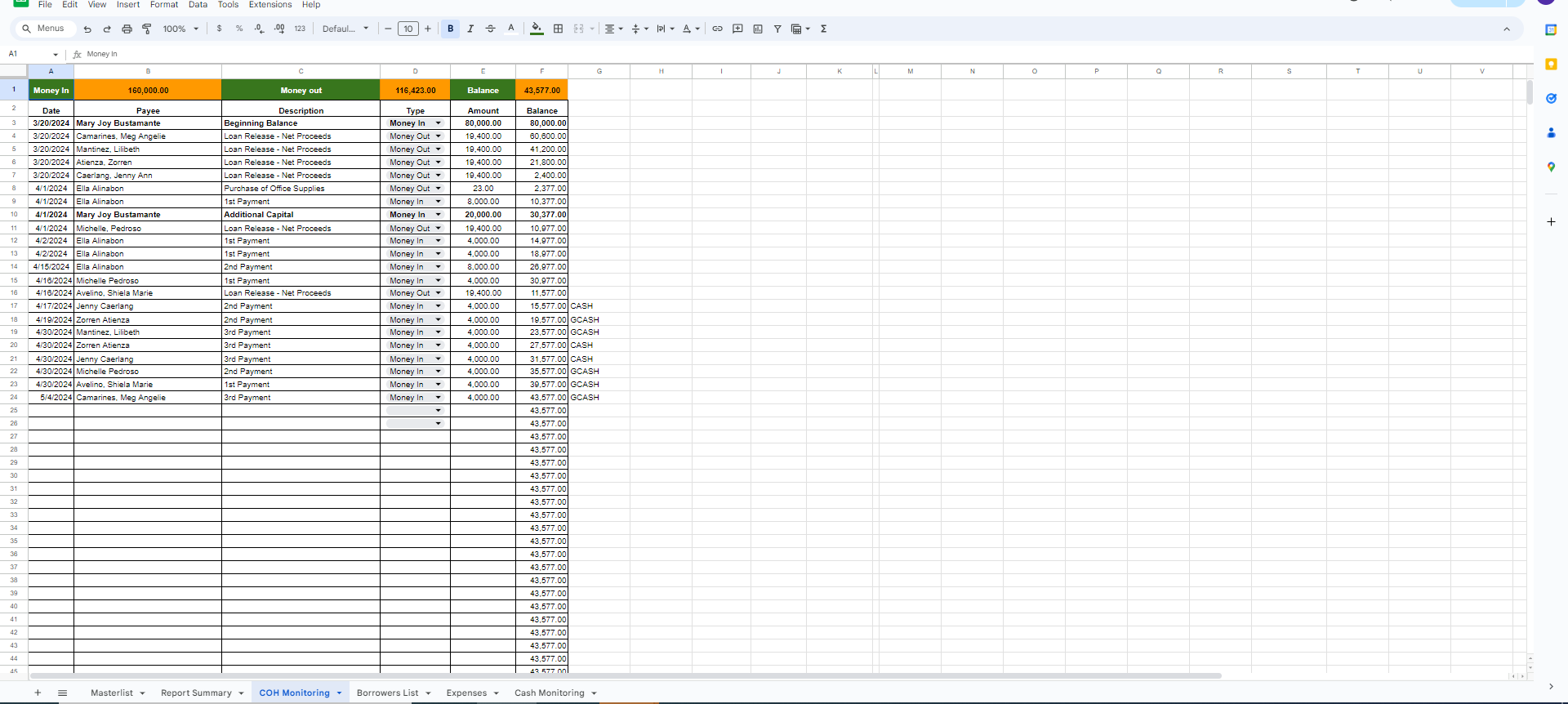Increase font size with plus button
The image size is (1568, 704).
point(428,29)
